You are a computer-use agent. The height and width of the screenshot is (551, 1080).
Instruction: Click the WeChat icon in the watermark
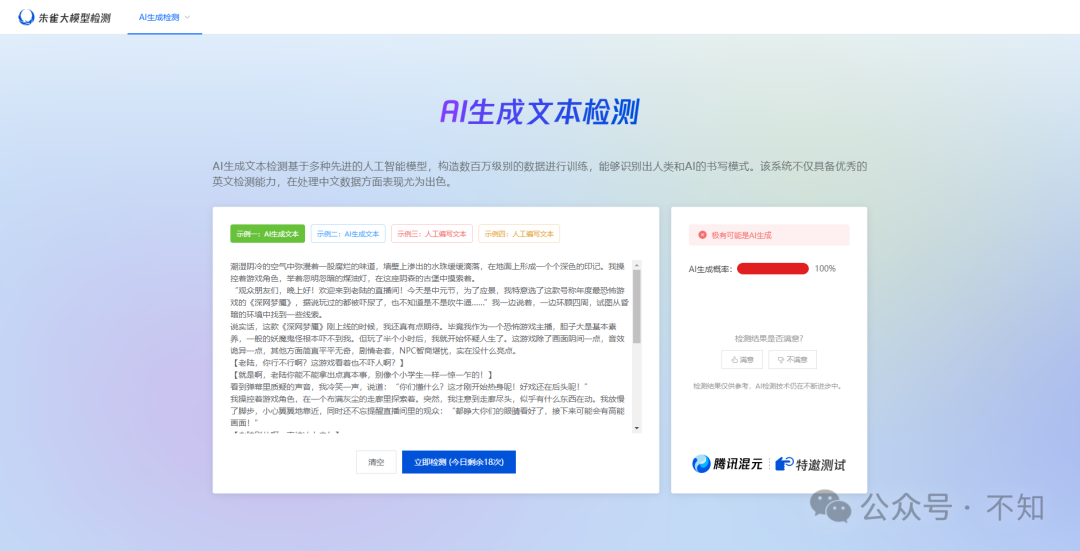(x=831, y=506)
